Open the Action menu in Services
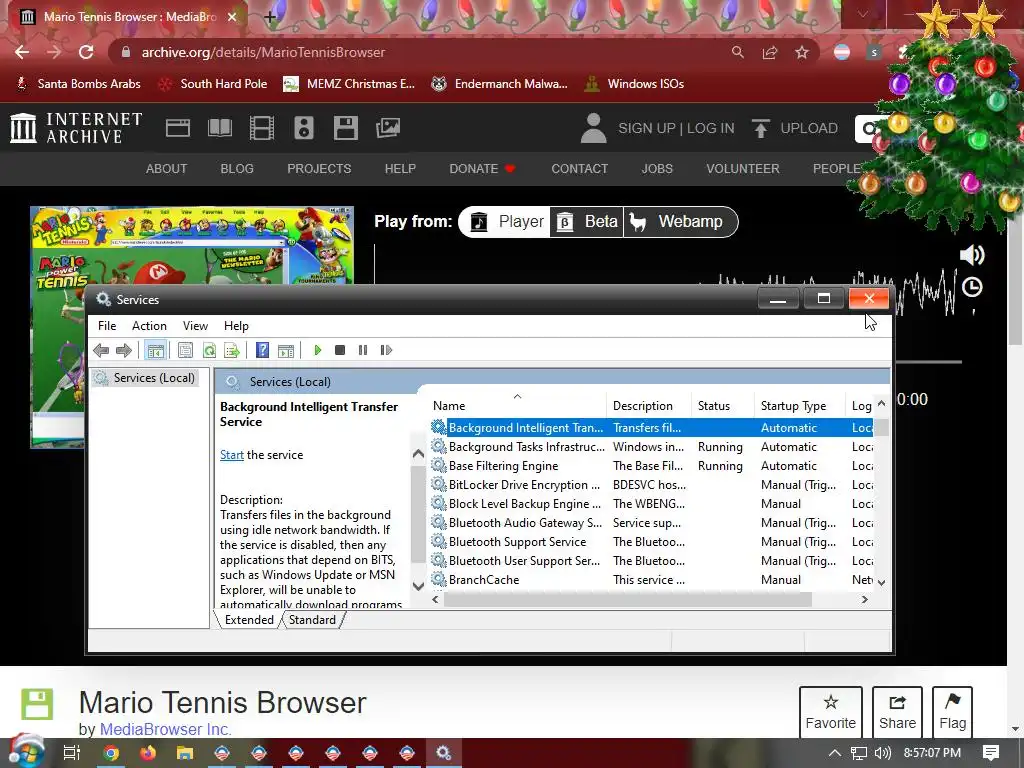Screen dimensions: 1024x768 coord(149,326)
